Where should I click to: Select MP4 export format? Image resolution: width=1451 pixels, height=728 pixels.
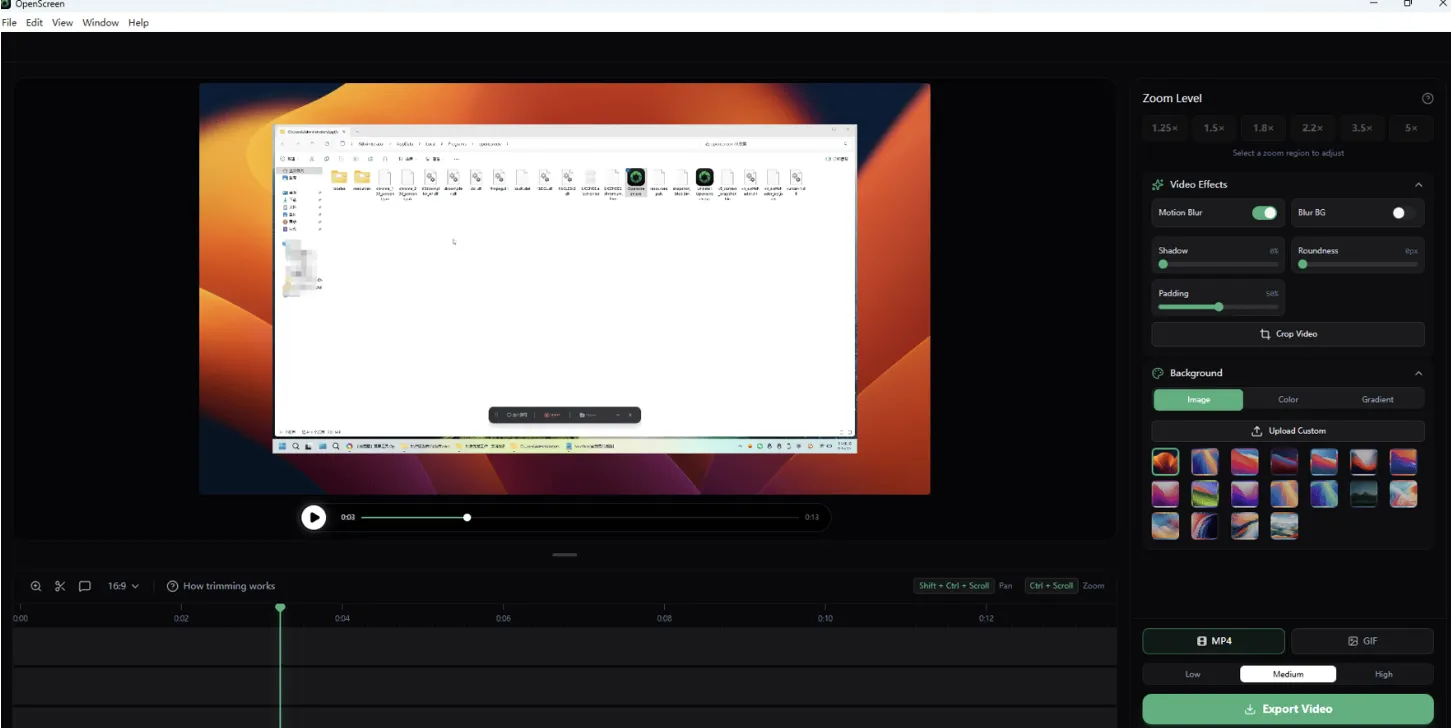coord(1214,641)
